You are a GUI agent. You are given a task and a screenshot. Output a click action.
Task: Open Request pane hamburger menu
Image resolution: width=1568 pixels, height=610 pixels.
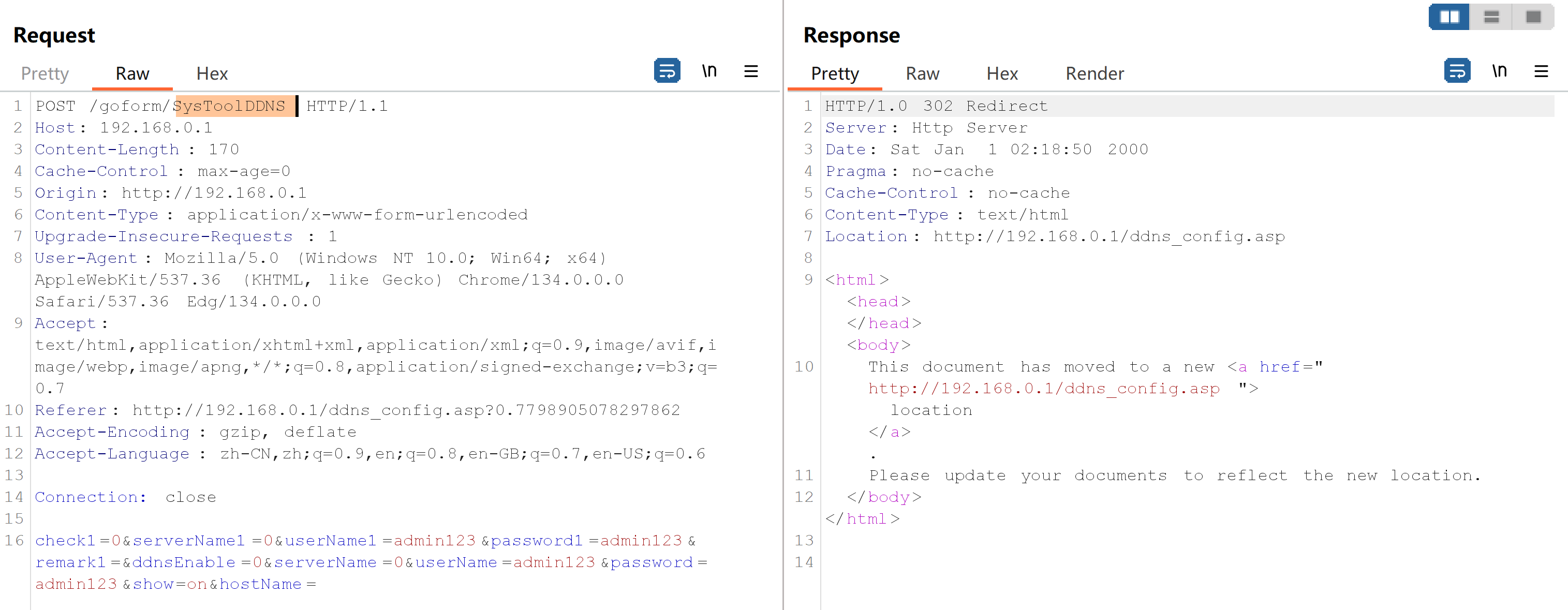(x=750, y=71)
